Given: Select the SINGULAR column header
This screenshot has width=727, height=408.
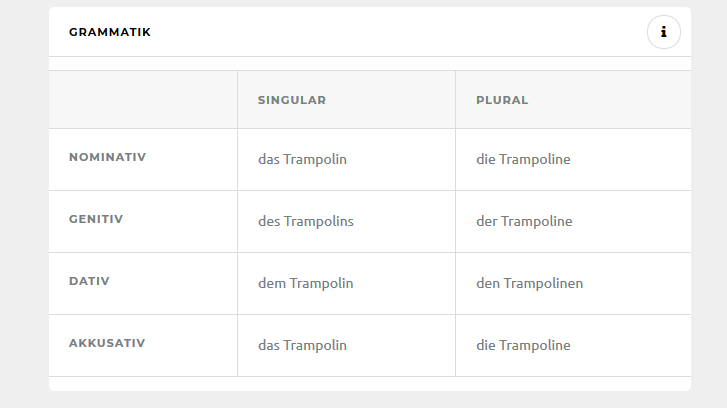Looking at the screenshot, I should click(x=292, y=100).
